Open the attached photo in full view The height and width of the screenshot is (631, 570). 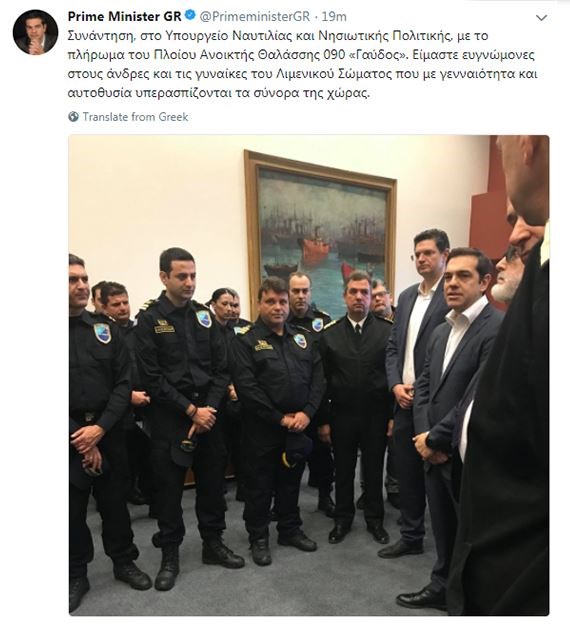pyautogui.click(x=309, y=375)
